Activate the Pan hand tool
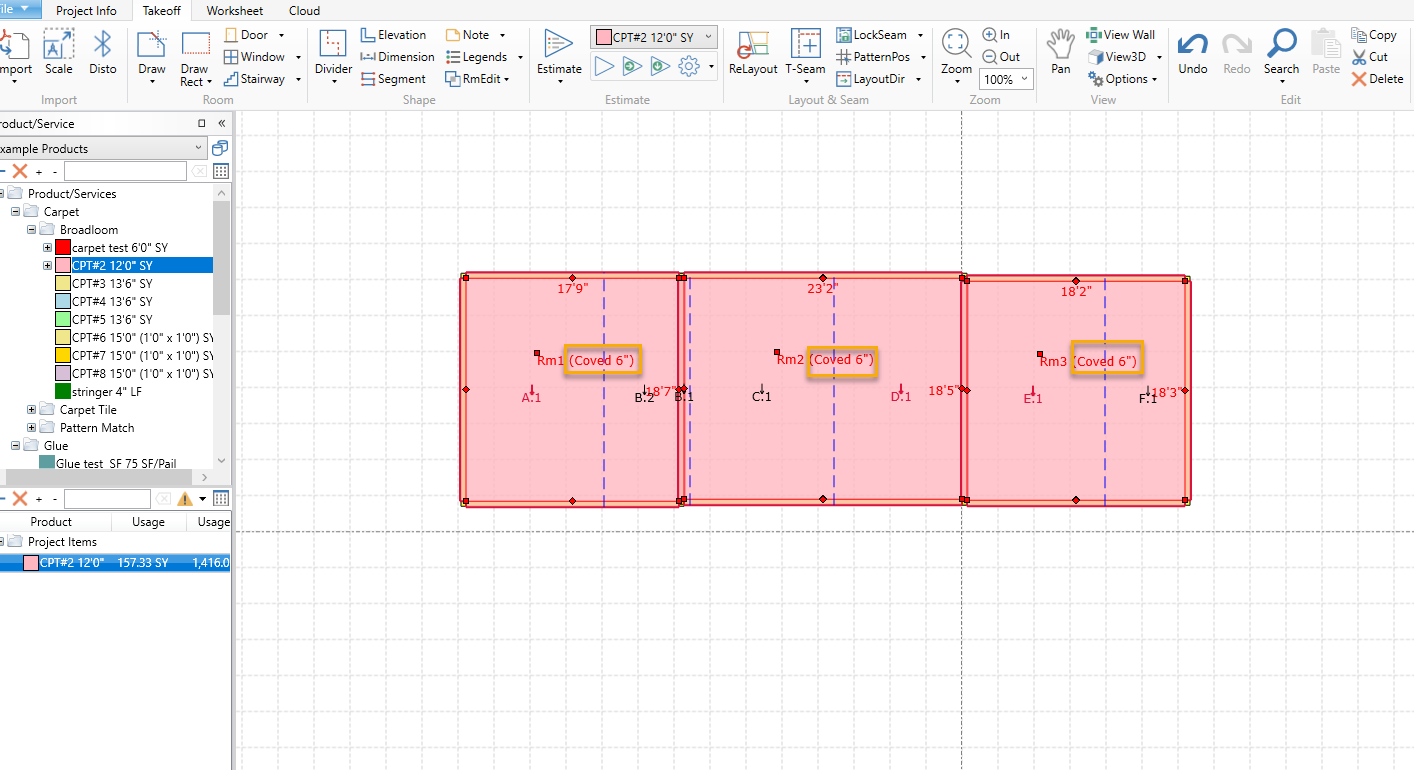The image size is (1414, 770). pyautogui.click(x=1061, y=53)
